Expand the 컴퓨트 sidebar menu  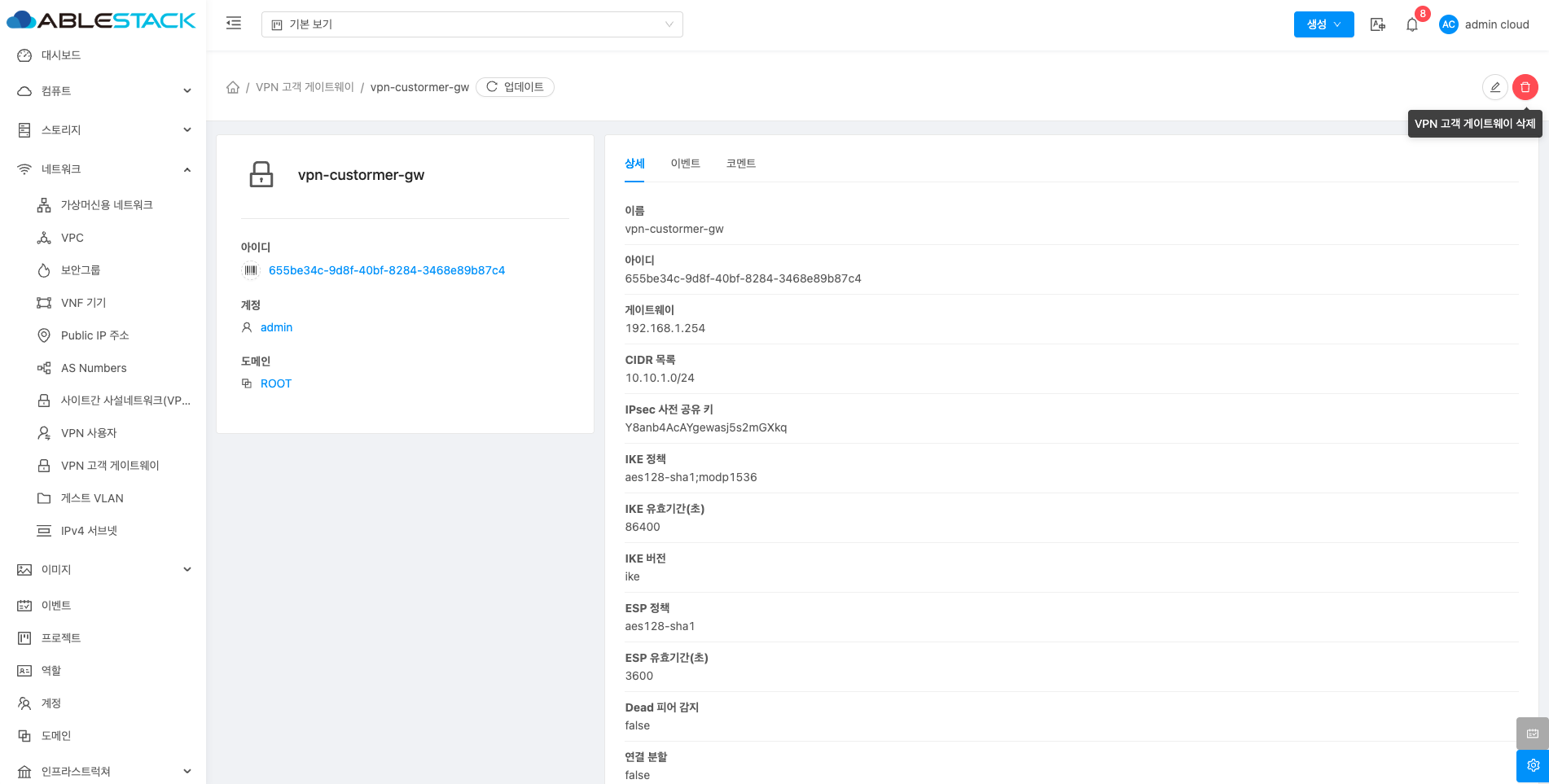tap(103, 91)
